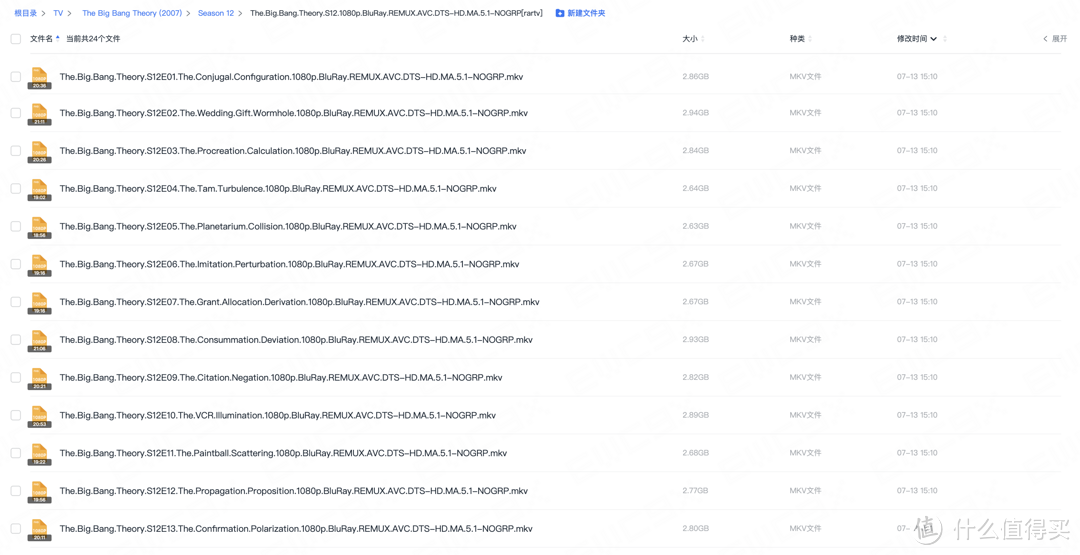Open S12E10 VCR Illumination file name
The image size is (1080, 555).
(278, 416)
